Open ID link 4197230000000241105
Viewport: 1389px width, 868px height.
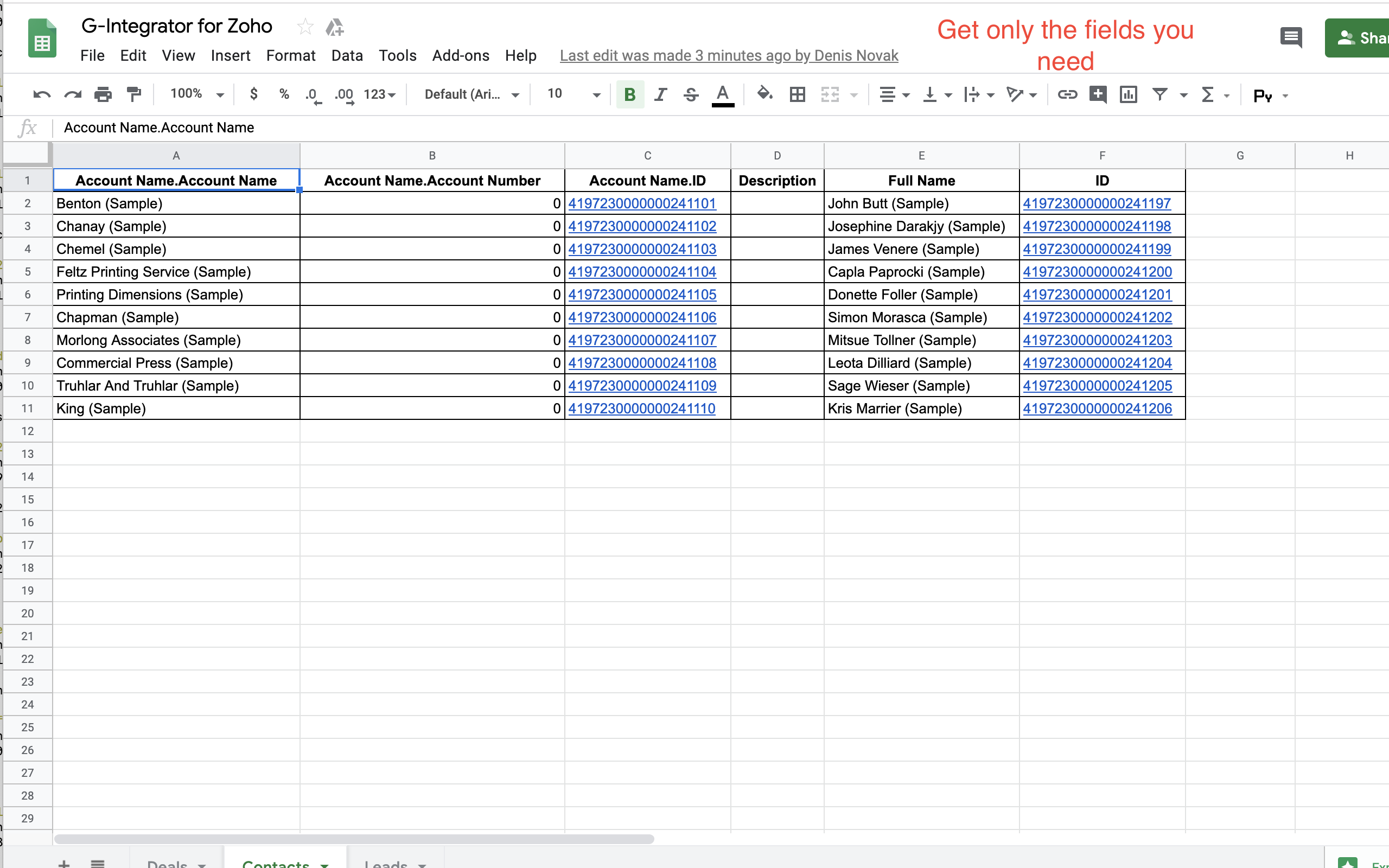pos(642,295)
